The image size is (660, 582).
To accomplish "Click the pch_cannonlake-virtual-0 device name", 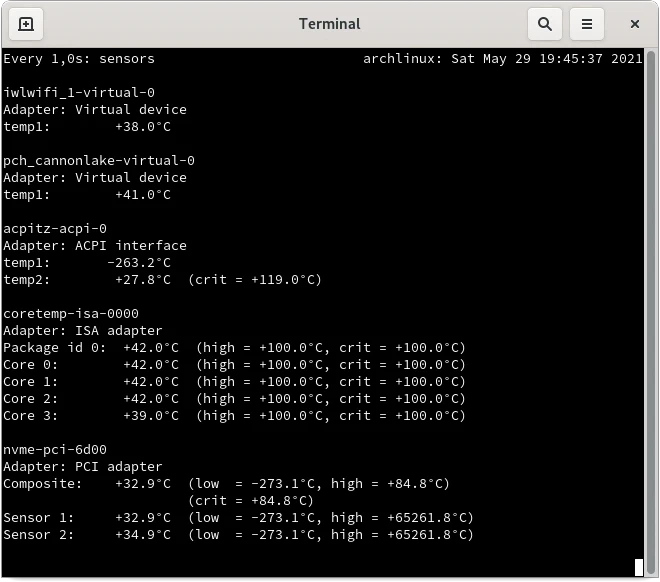I will coord(99,161).
